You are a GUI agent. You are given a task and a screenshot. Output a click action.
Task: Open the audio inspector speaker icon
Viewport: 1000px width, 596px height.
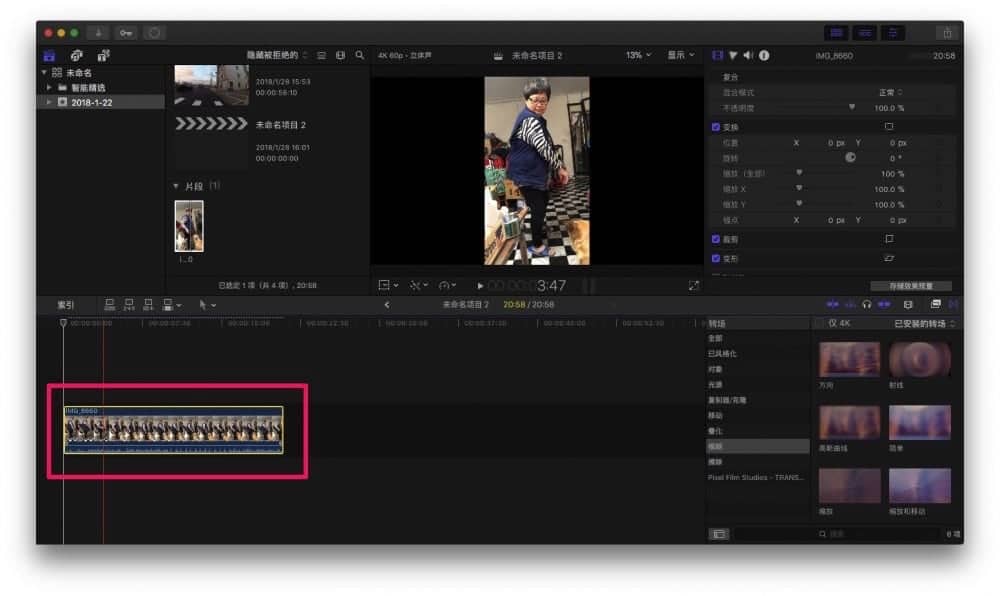[748, 55]
